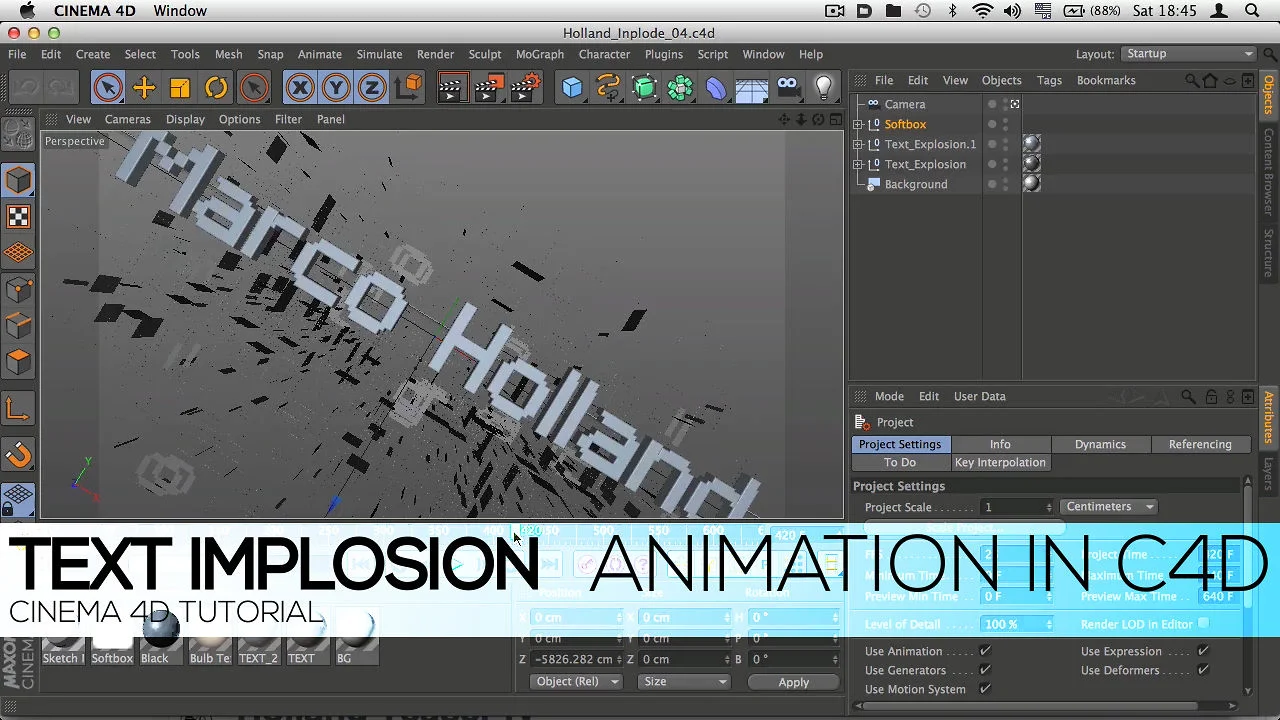This screenshot has height=720, width=1280.
Task: Toggle X axis lock
Action: pos(300,88)
